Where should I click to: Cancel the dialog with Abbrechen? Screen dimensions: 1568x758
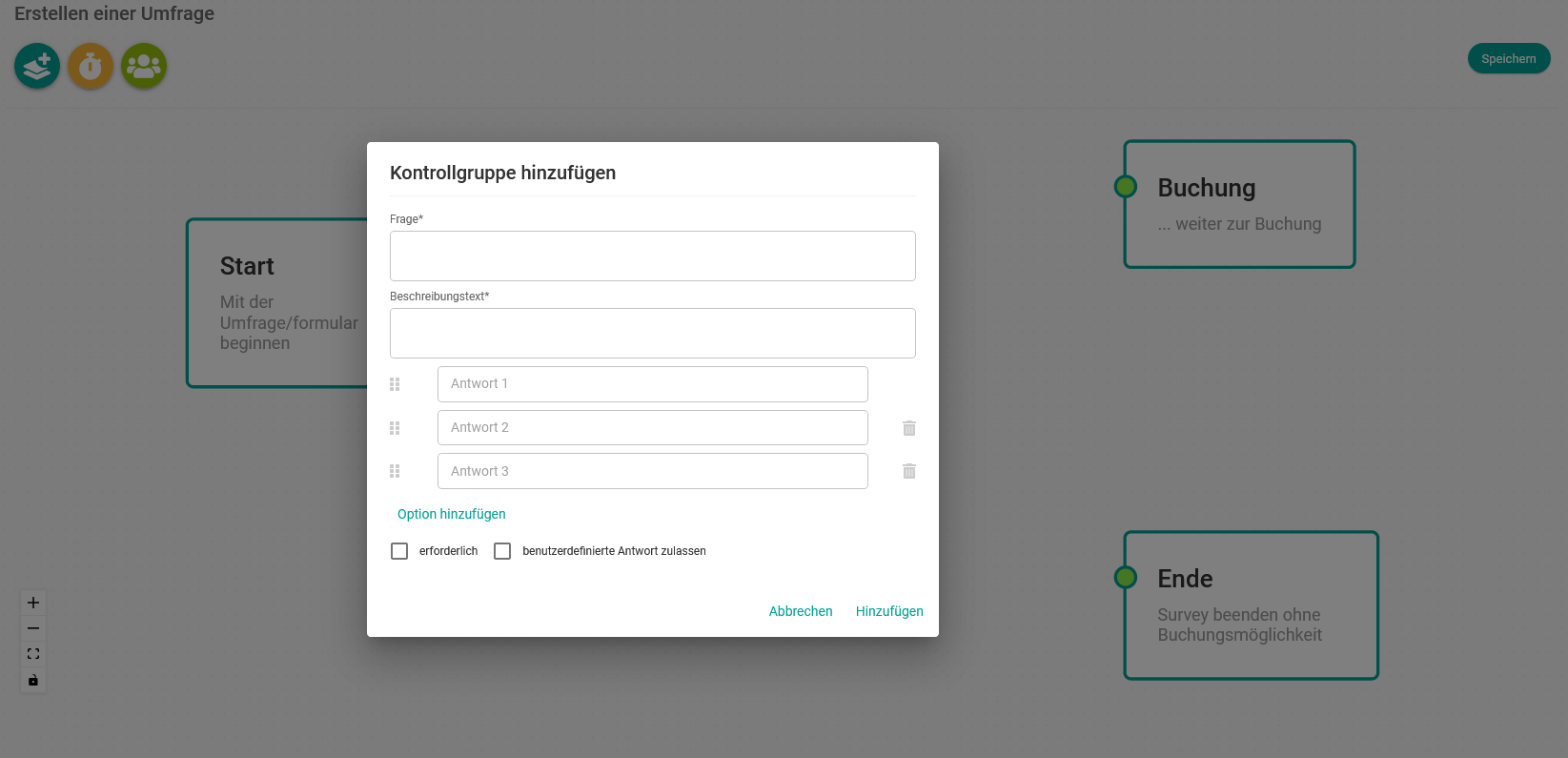tap(801, 611)
